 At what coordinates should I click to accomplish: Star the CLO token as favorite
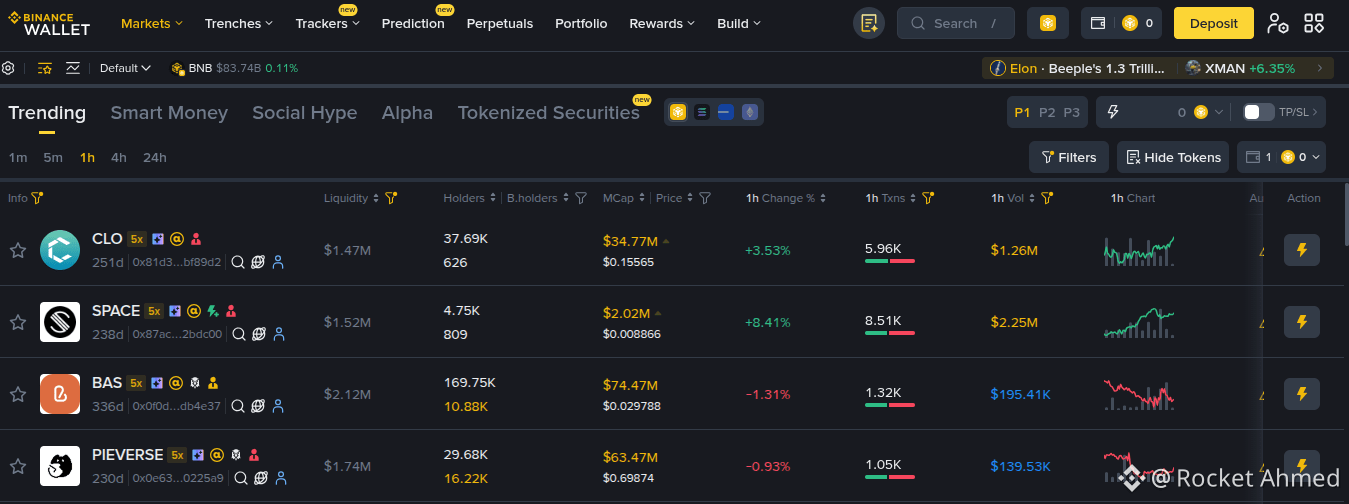pyautogui.click(x=17, y=250)
